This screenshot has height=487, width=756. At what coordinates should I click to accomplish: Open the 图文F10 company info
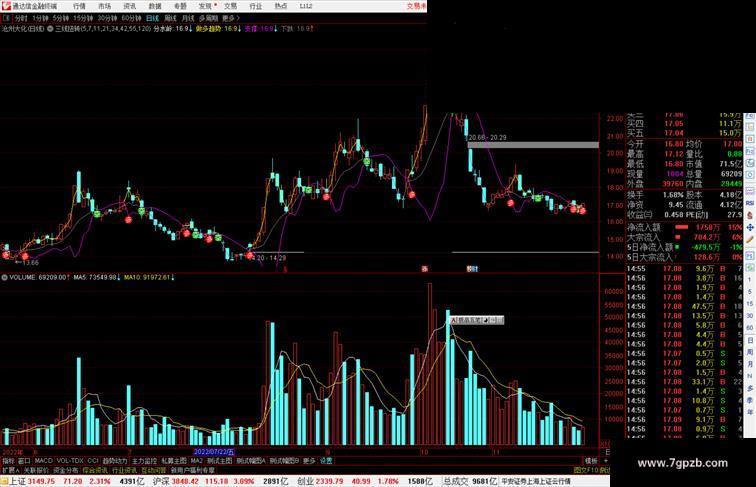[586, 470]
